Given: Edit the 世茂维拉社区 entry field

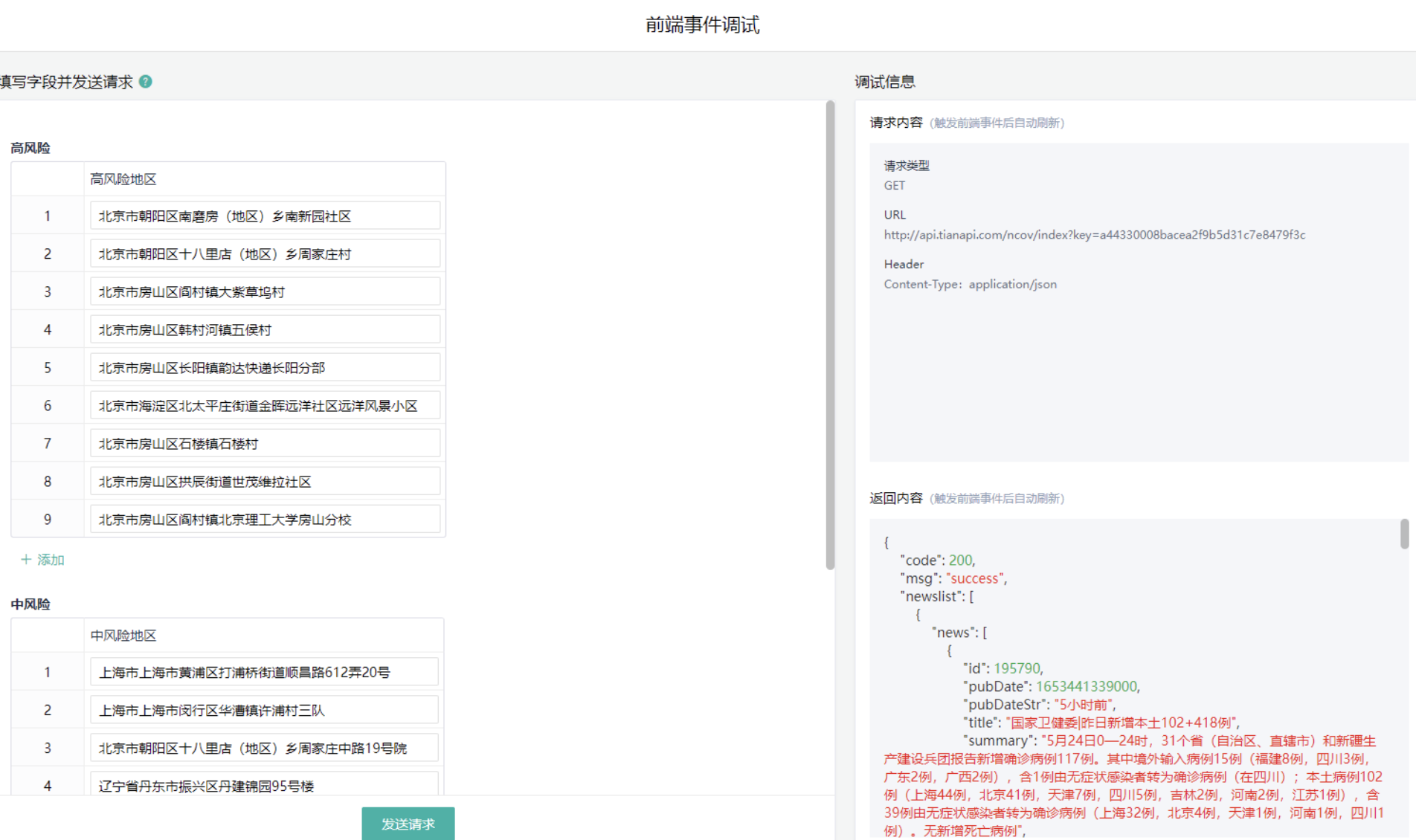Looking at the screenshot, I should coord(265,482).
